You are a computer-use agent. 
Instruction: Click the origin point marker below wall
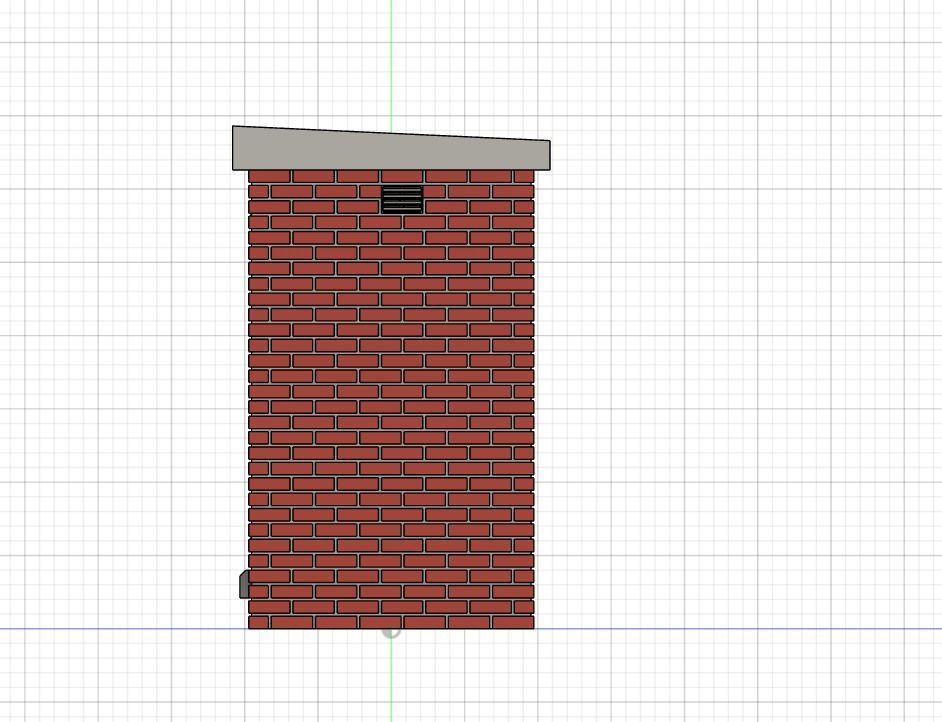[391, 633]
